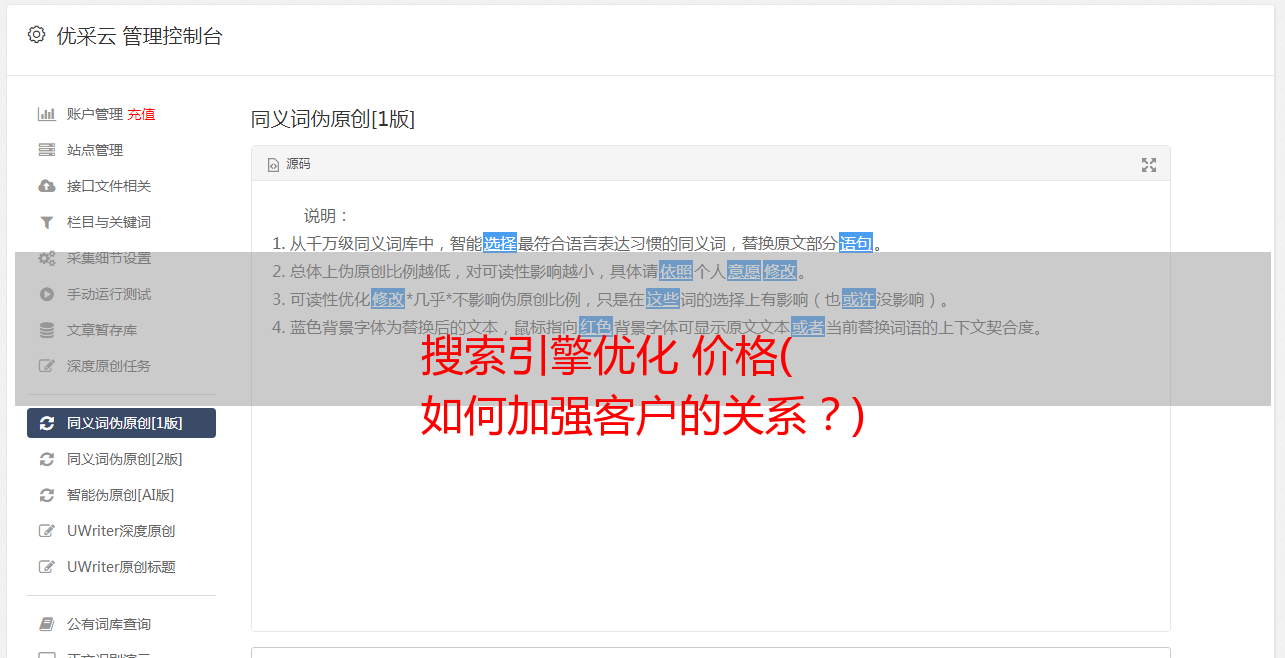The height and width of the screenshot is (658, 1285).
Task: Open 账户管理 bar chart icon
Action: click(46, 114)
